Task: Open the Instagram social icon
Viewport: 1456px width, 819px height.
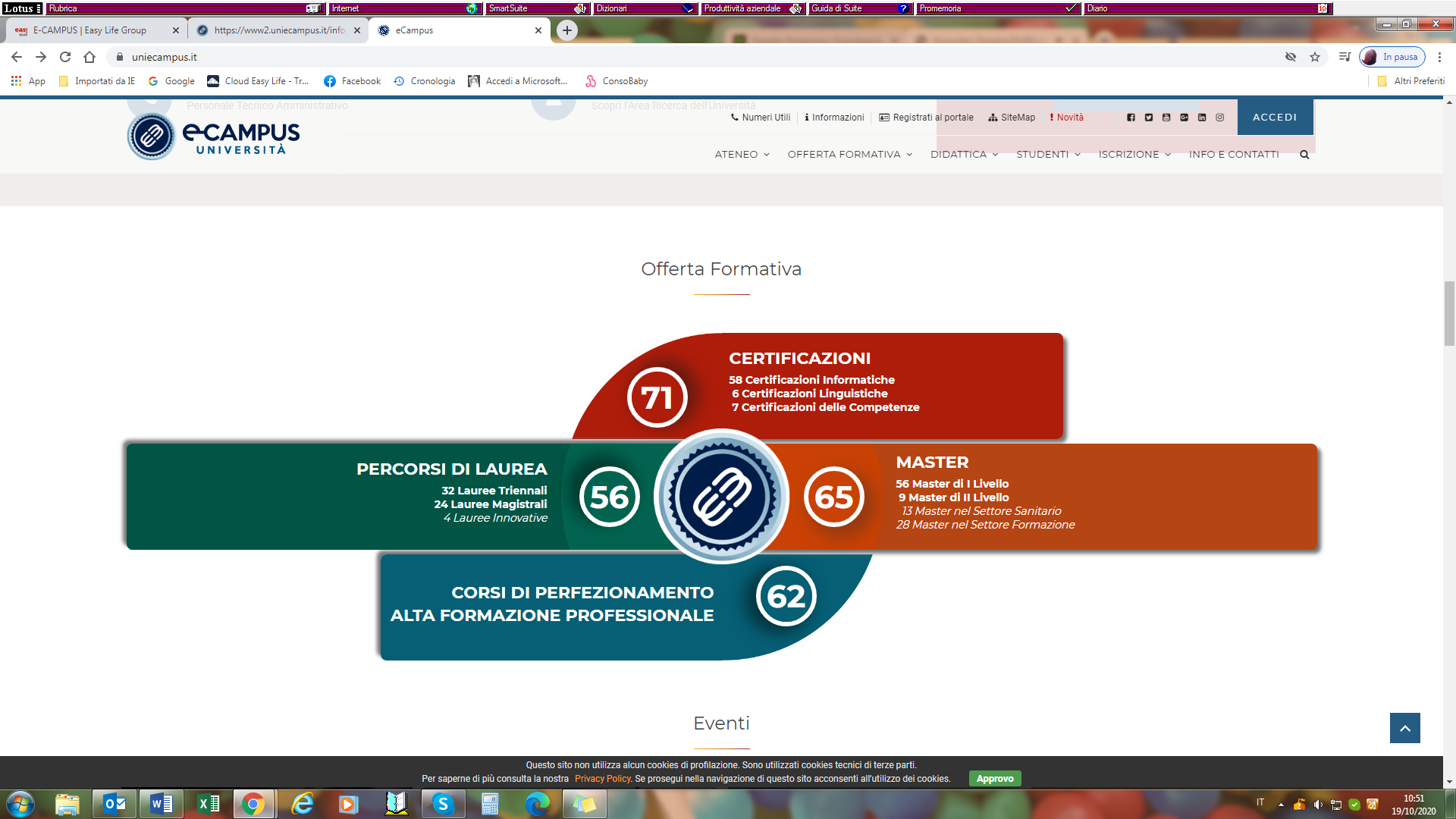Action: [1220, 118]
